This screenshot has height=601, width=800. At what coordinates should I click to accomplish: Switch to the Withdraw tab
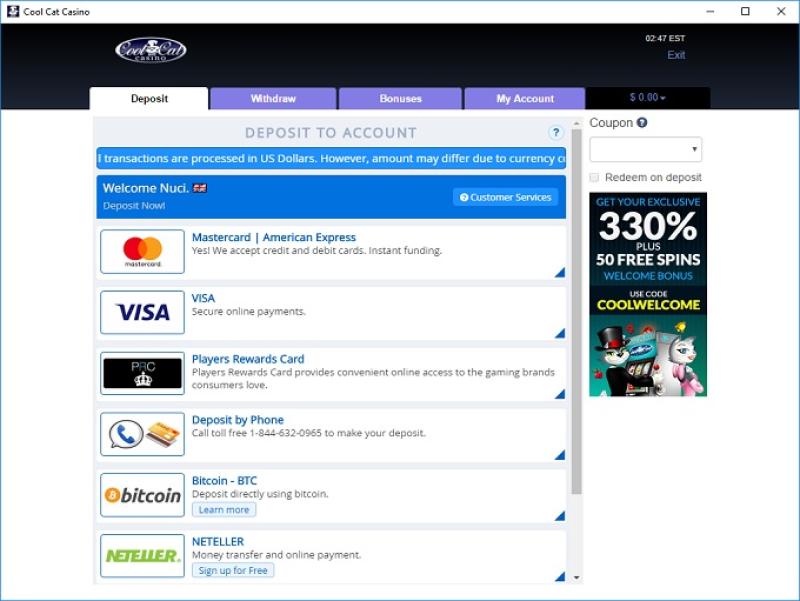pos(273,99)
